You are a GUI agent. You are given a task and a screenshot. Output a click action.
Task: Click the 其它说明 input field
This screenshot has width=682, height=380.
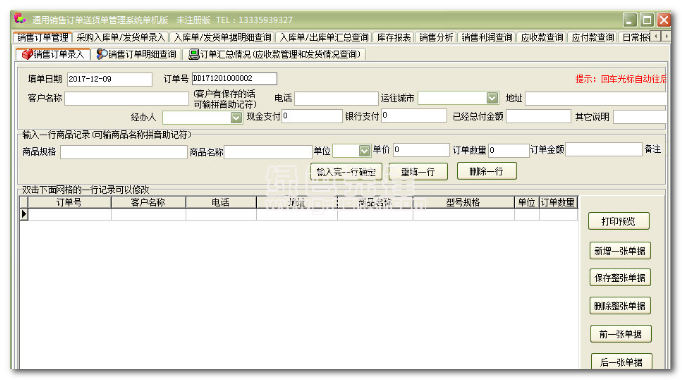tap(640, 117)
